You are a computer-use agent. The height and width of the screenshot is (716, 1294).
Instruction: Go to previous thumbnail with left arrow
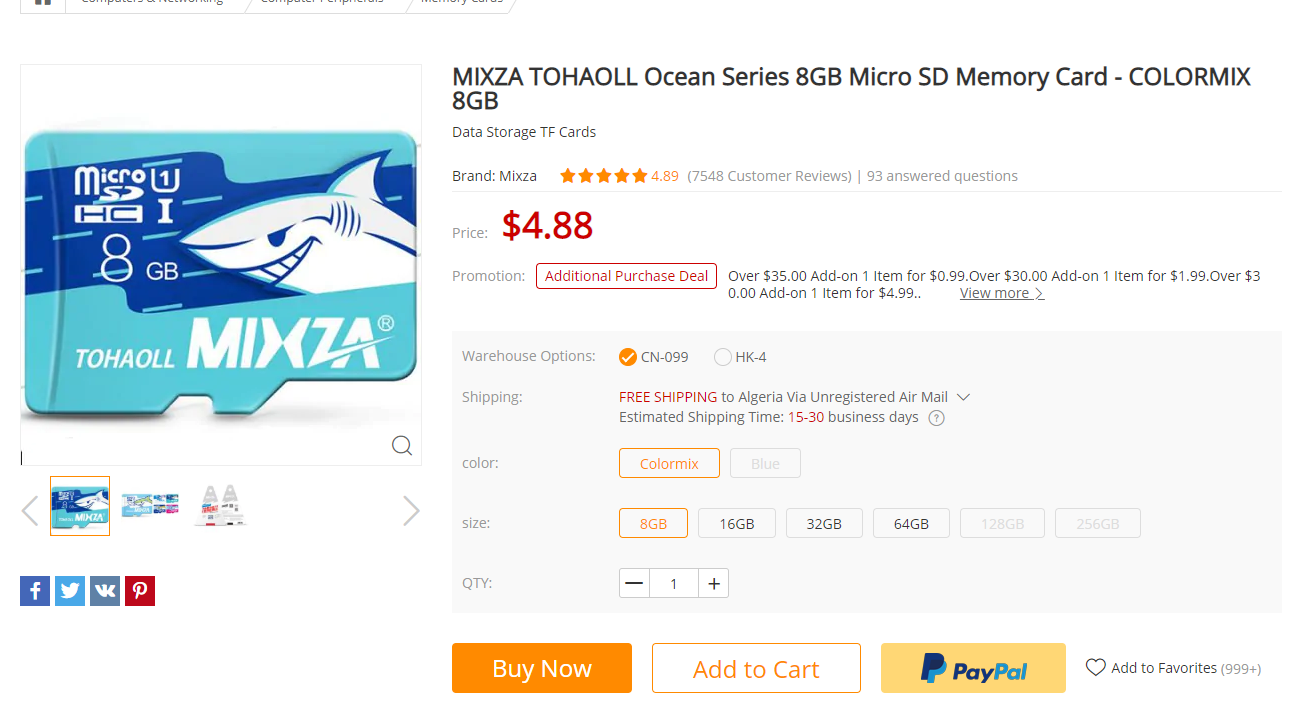click(x=30, y=511)
